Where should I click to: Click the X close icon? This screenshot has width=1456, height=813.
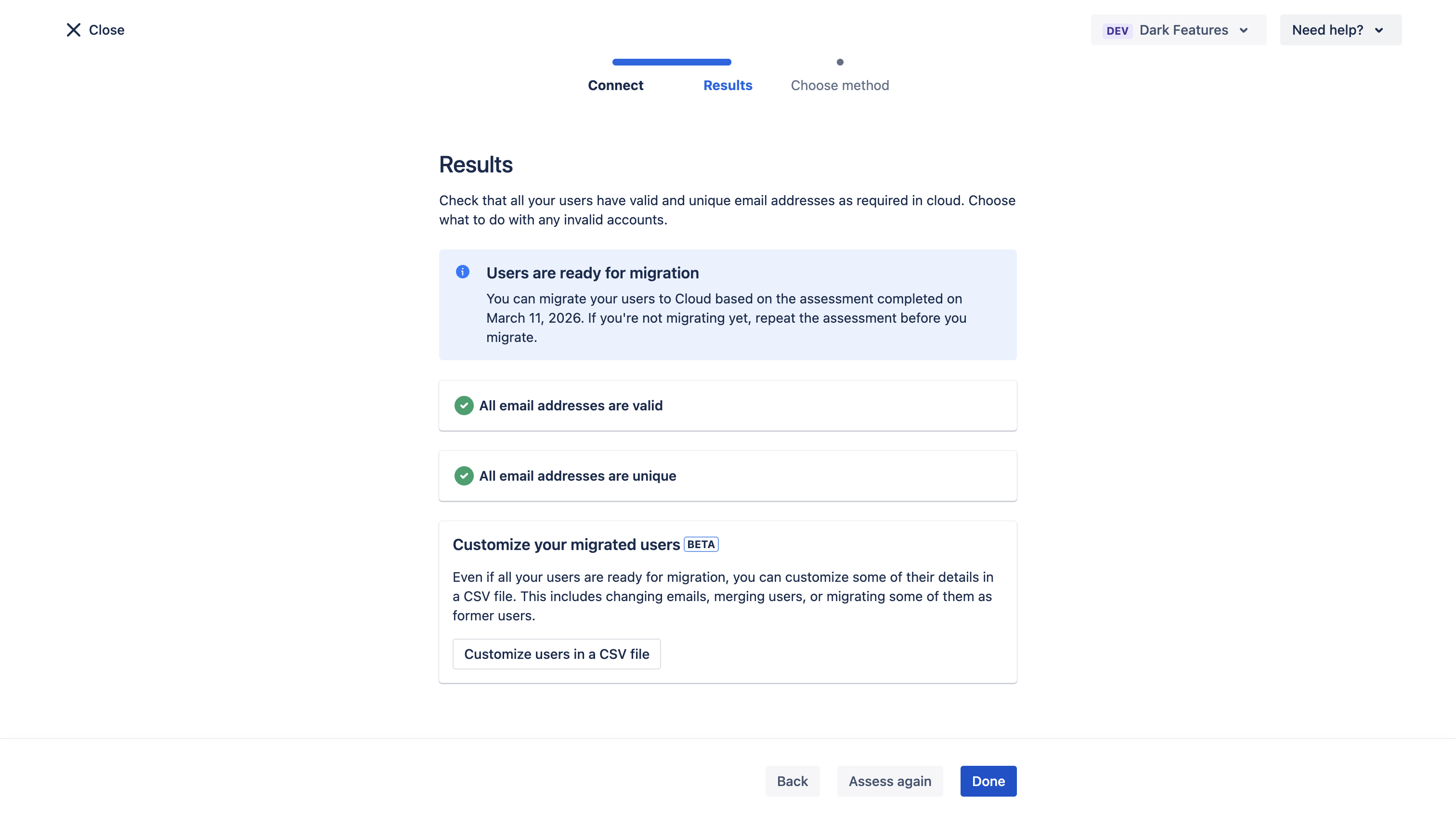tap(74, 30)
